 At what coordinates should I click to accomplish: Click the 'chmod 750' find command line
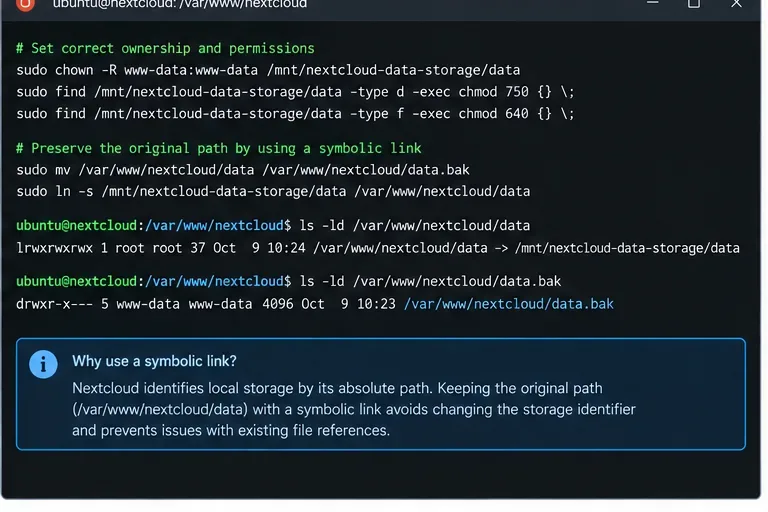click(295, 92)
